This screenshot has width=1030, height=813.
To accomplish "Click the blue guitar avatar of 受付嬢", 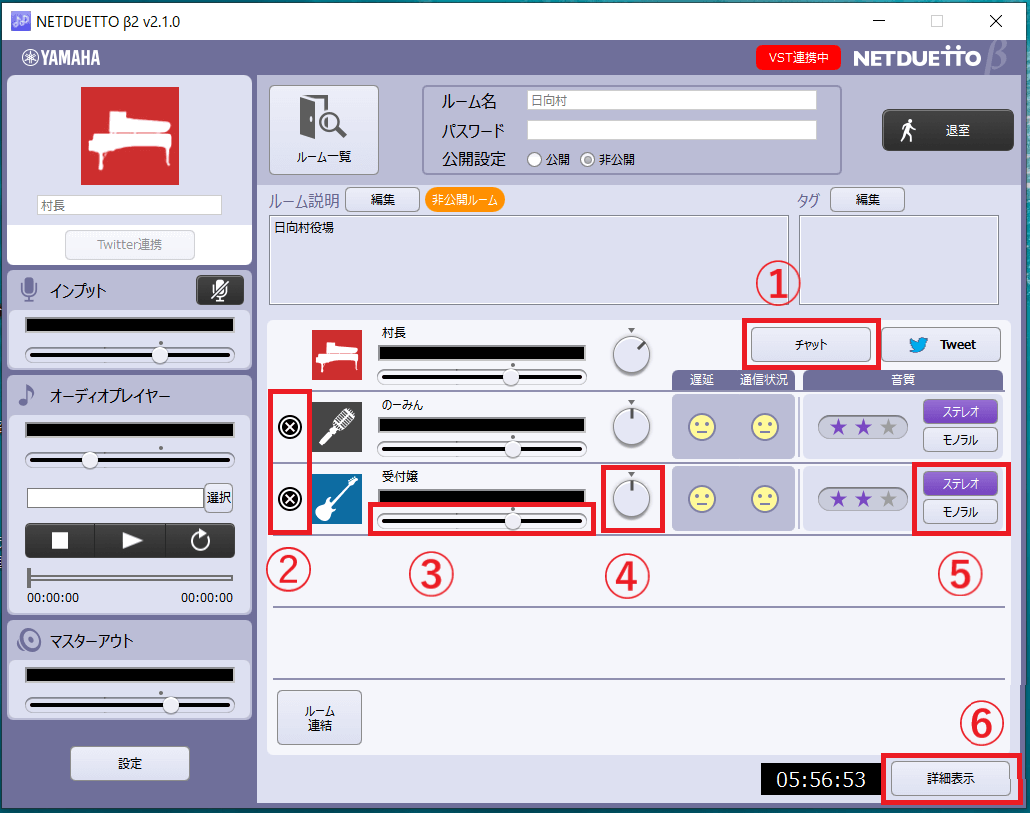I will [337, 499].
